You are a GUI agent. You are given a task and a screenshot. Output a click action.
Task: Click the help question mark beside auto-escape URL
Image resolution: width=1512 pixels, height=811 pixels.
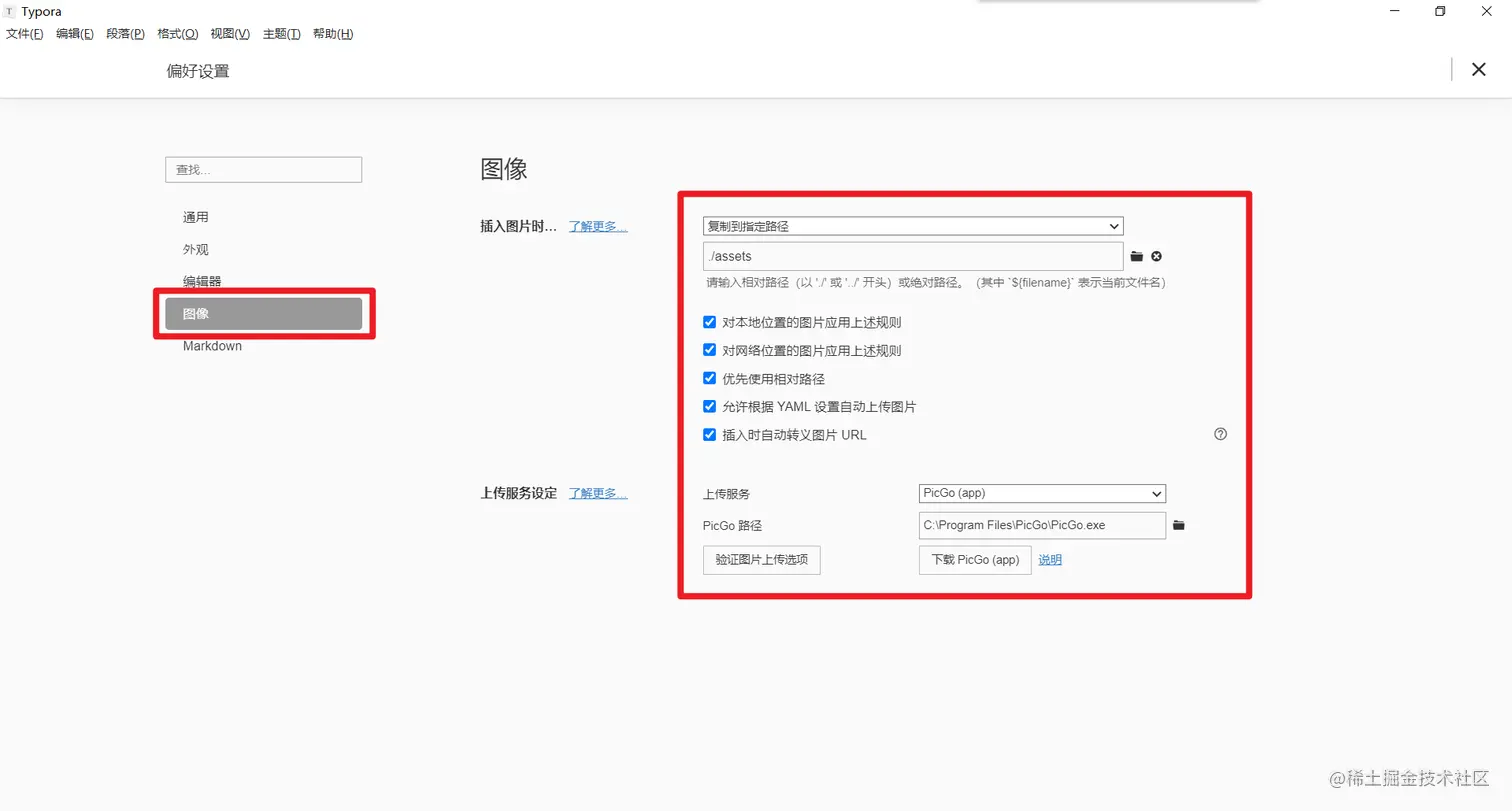pos(1220,434)
